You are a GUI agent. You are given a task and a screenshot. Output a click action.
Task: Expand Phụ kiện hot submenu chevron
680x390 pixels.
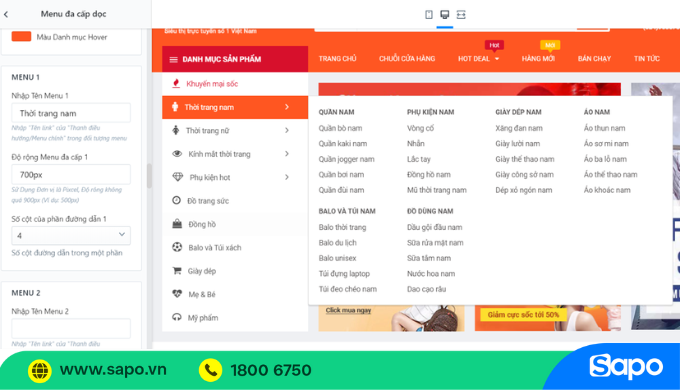287,177
